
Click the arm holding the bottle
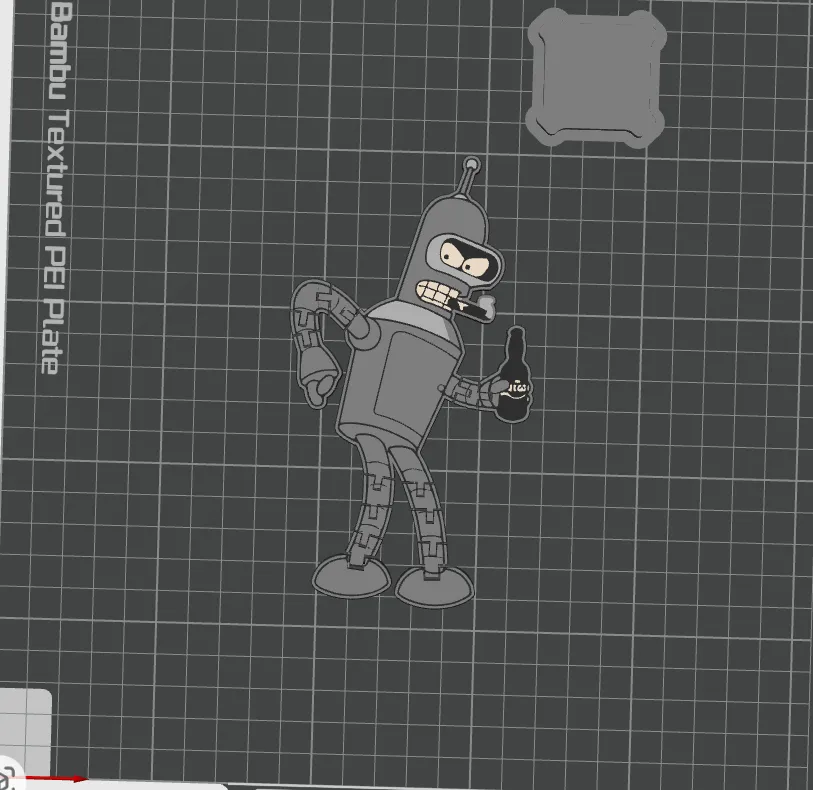(469, 392)
